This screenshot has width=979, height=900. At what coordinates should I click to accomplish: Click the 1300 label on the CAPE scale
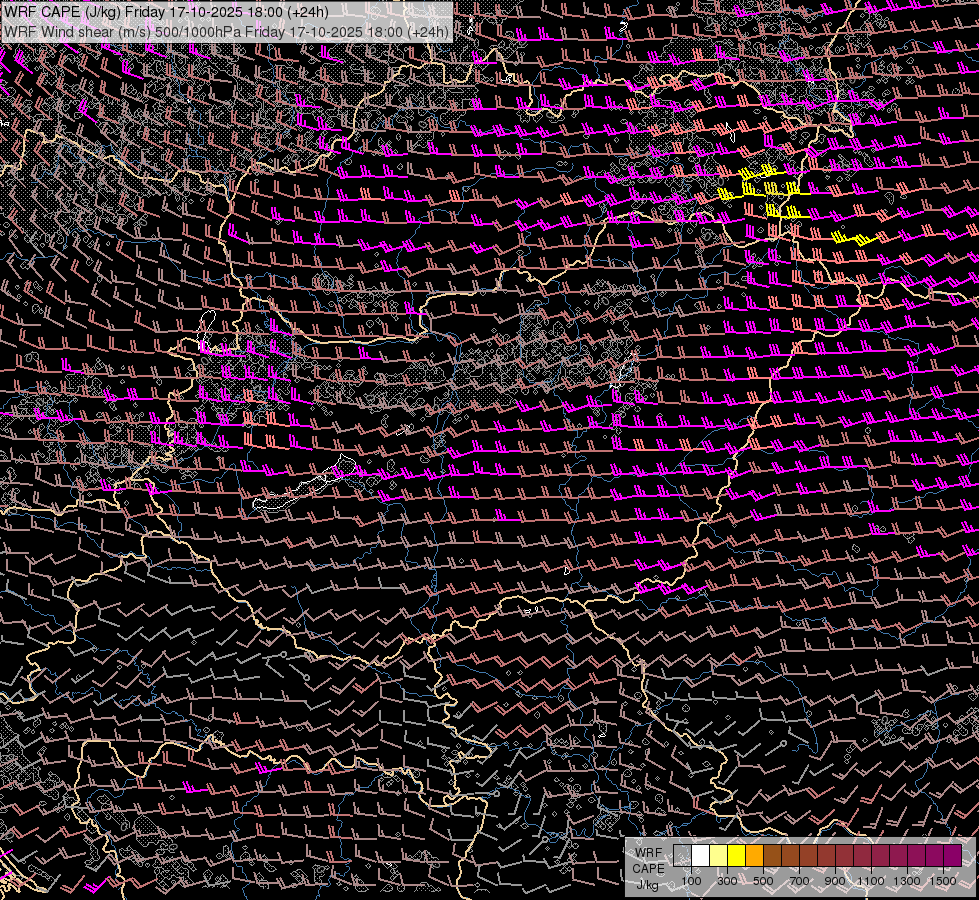pos(907,881)
